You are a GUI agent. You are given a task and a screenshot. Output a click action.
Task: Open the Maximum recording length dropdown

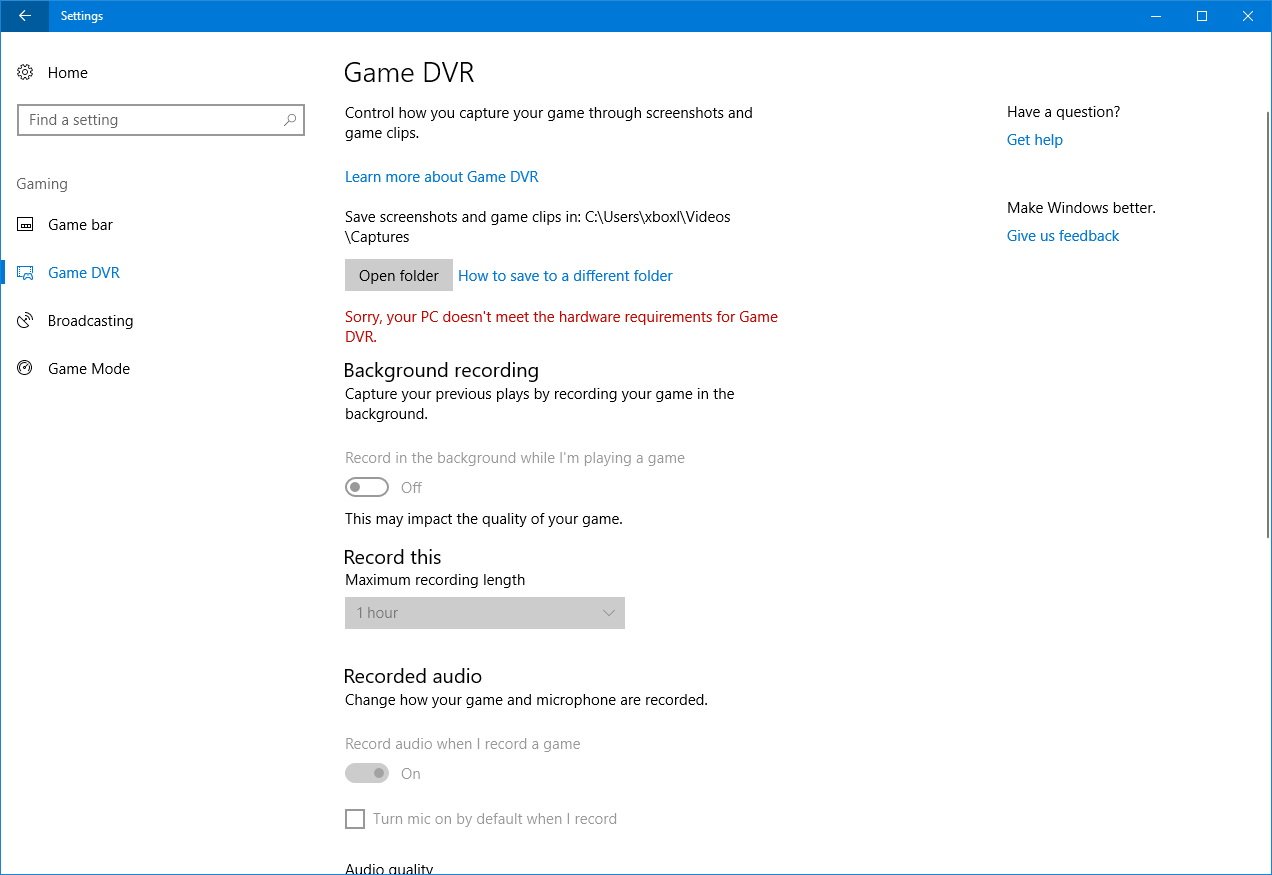click(484, 613)
